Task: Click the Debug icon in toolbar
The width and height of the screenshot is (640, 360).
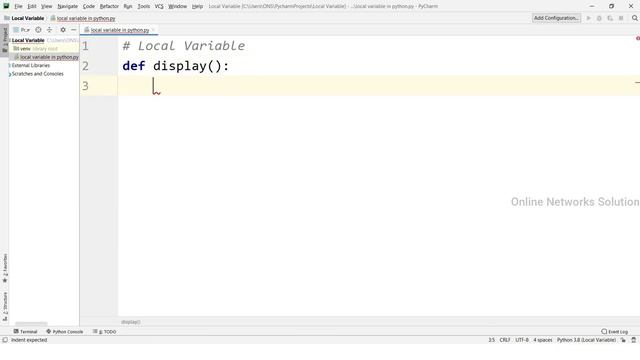Action: point(599,18)
